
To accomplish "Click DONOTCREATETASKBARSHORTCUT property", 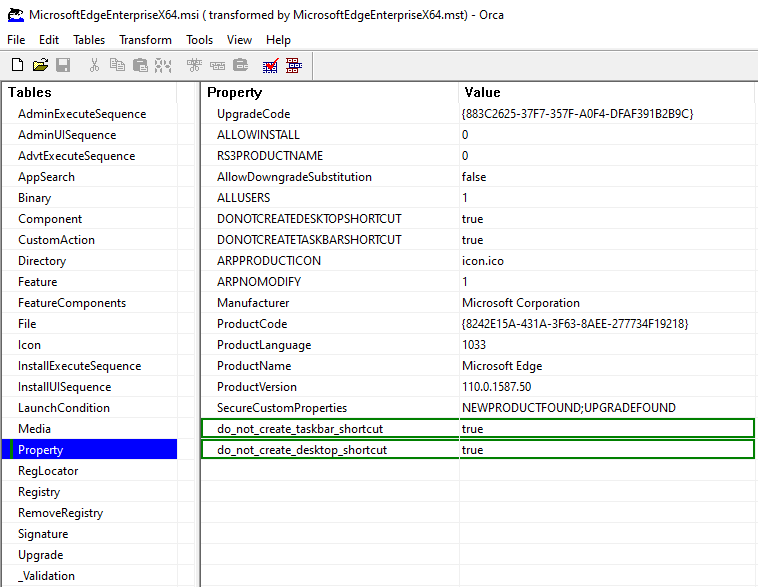I will point(309,240).
